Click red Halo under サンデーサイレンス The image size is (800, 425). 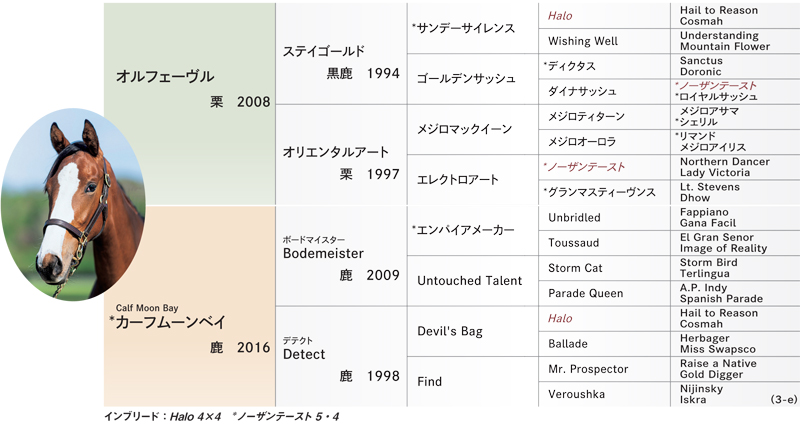pyautogui.click(x=560, y=16)
